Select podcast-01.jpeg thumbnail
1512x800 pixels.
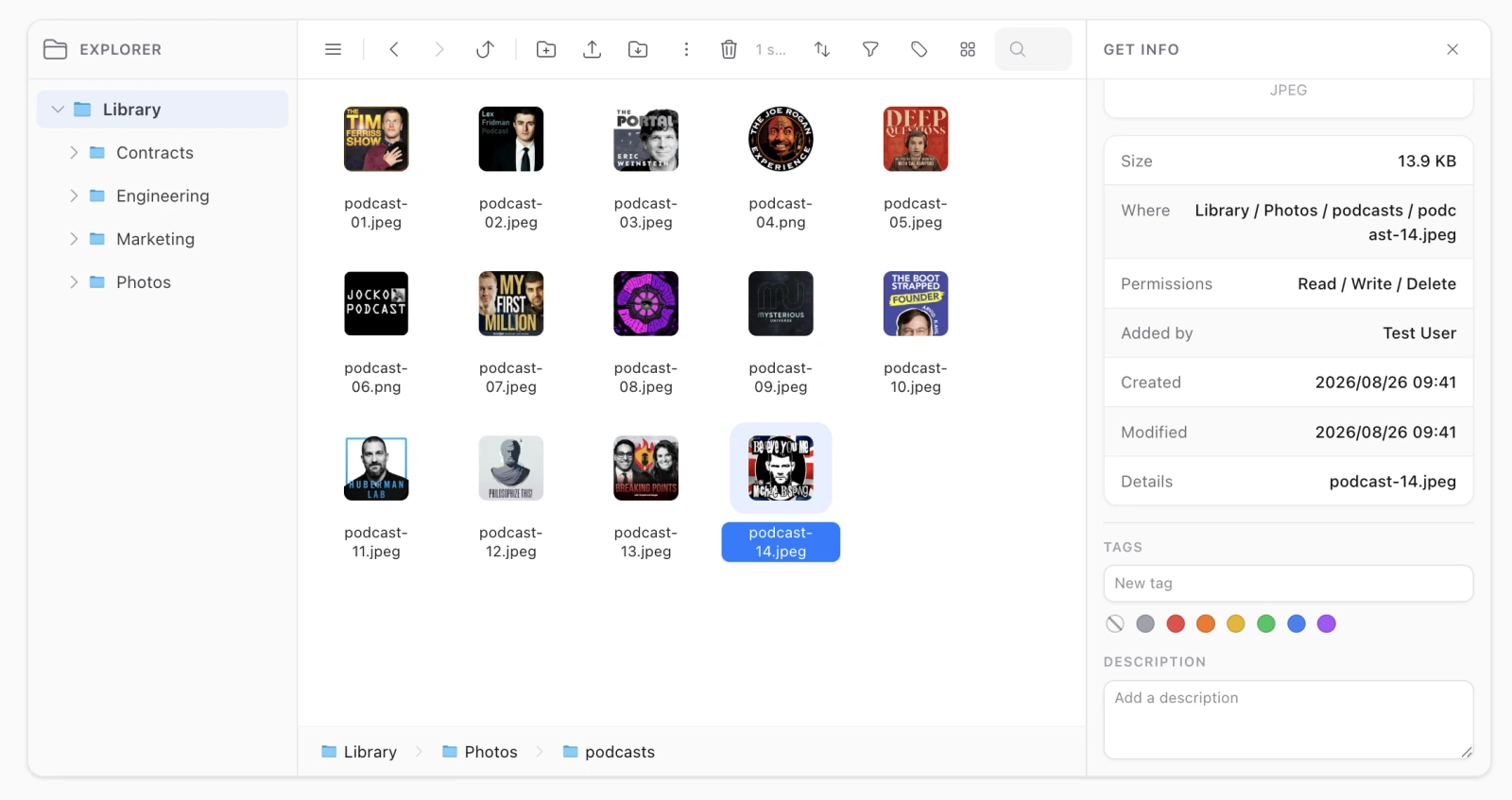click(x=376, y=139)
